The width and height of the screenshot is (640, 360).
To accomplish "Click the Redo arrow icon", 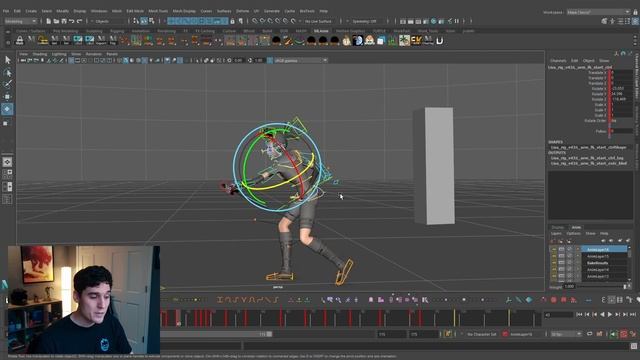I will (80, 21).
